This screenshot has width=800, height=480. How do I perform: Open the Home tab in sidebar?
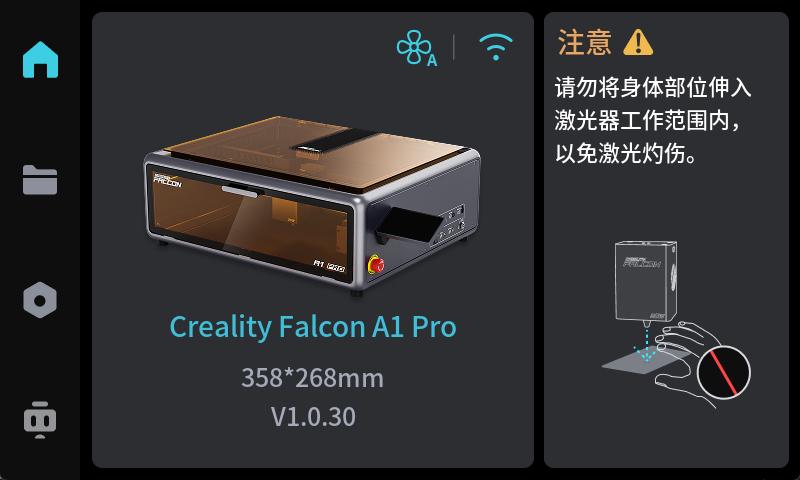tap(40, 60)
